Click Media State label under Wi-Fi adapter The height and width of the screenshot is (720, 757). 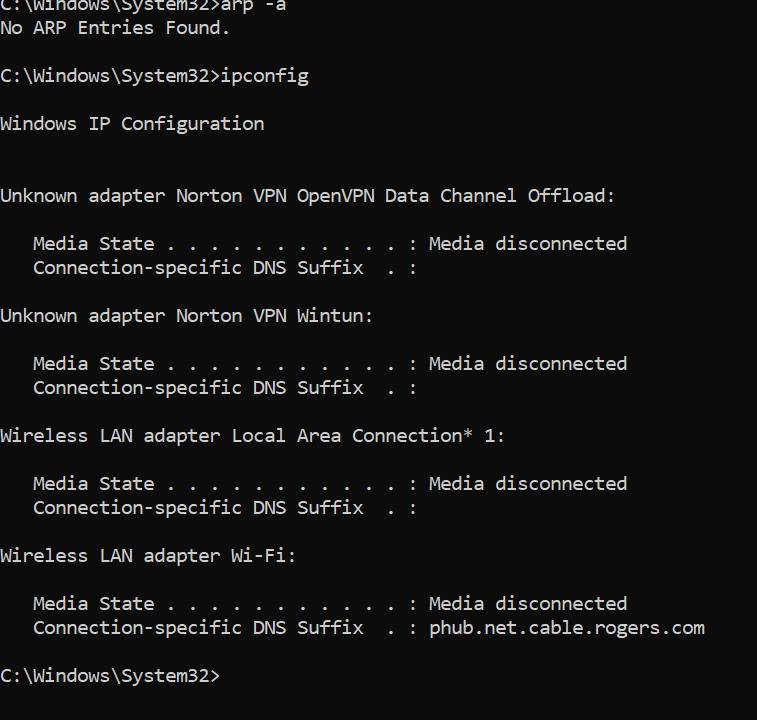[94, 604]
